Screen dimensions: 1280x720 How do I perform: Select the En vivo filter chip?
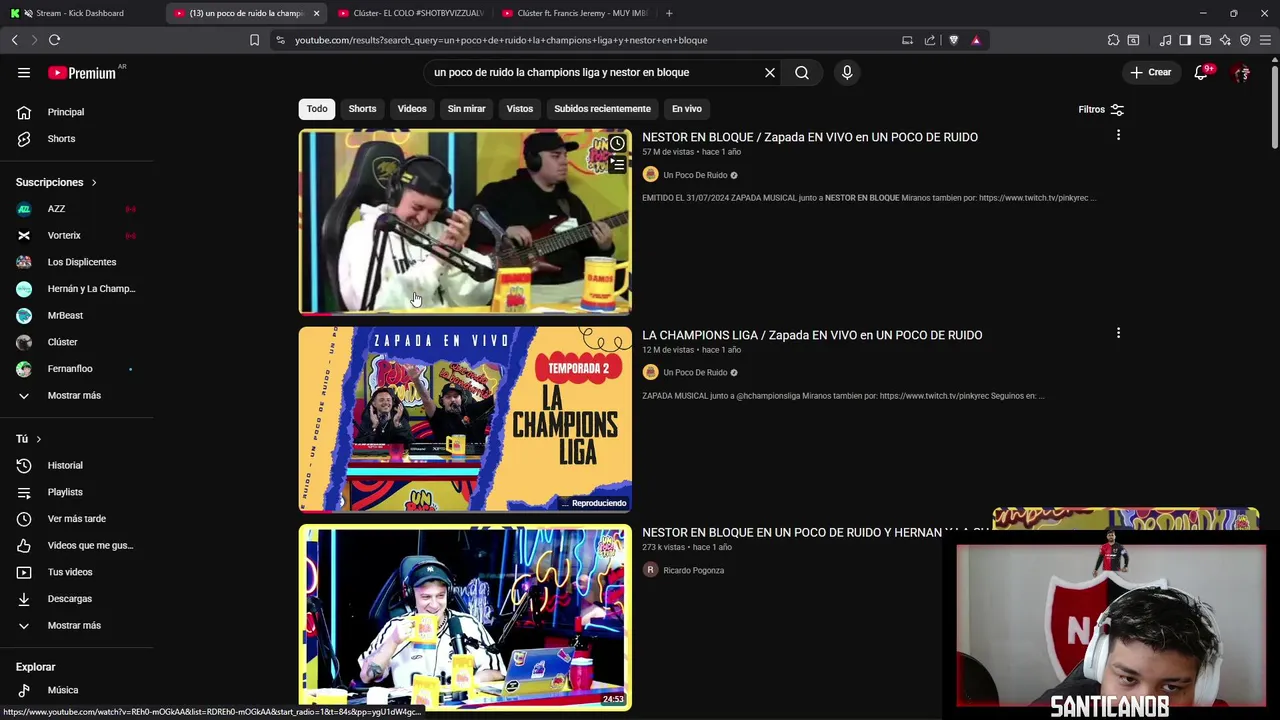pos(687,109)
